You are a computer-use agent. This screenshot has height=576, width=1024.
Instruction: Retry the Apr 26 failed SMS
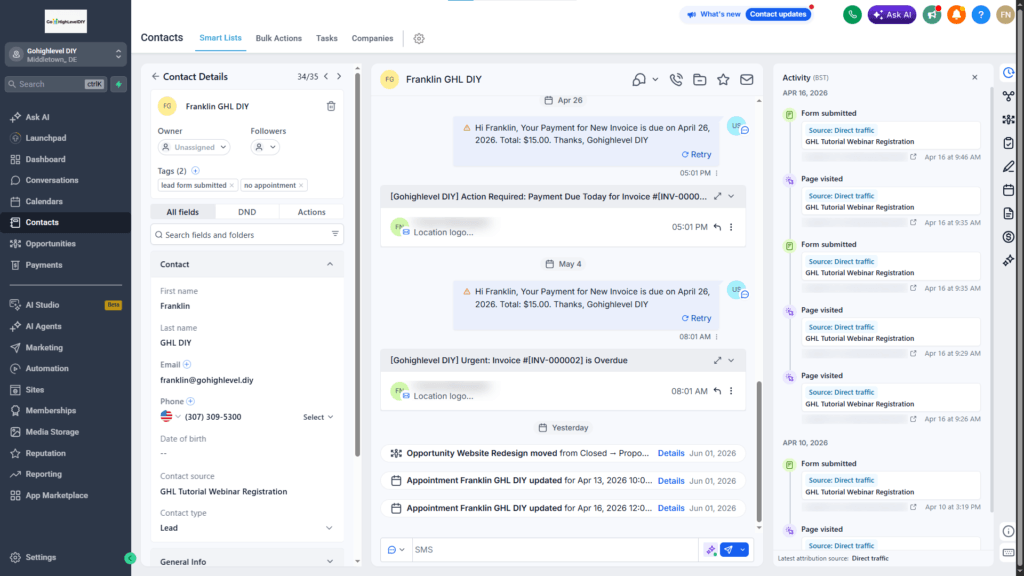pos(696,155)
